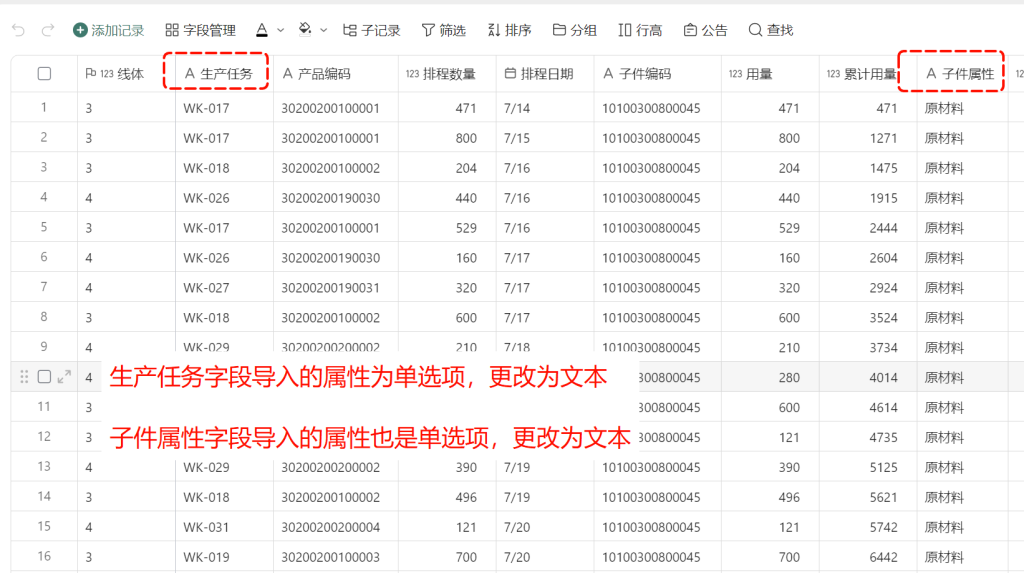Viewport: 1024px width, 573px height.
Task: Select the 用量 column header
Action: 771,74
